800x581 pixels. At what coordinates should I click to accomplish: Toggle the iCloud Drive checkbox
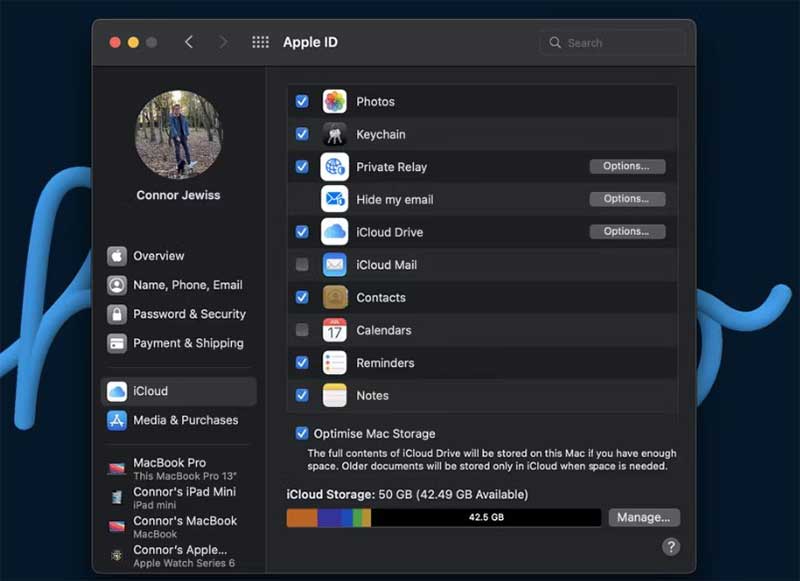point(302,232)
